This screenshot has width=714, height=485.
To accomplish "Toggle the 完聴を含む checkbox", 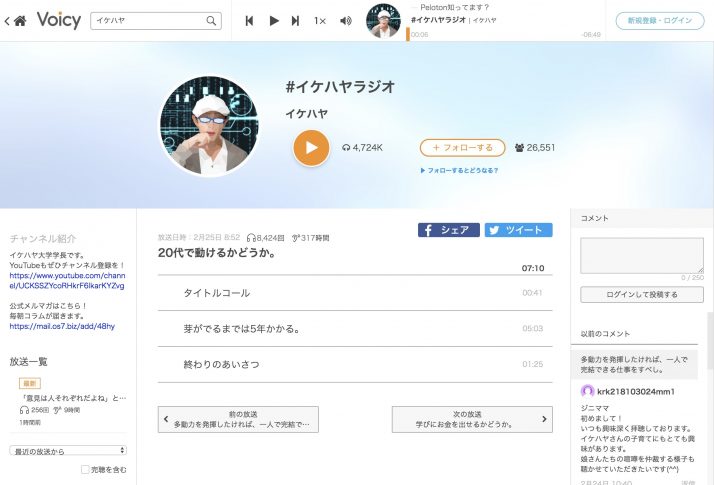I will click(86, 469).
